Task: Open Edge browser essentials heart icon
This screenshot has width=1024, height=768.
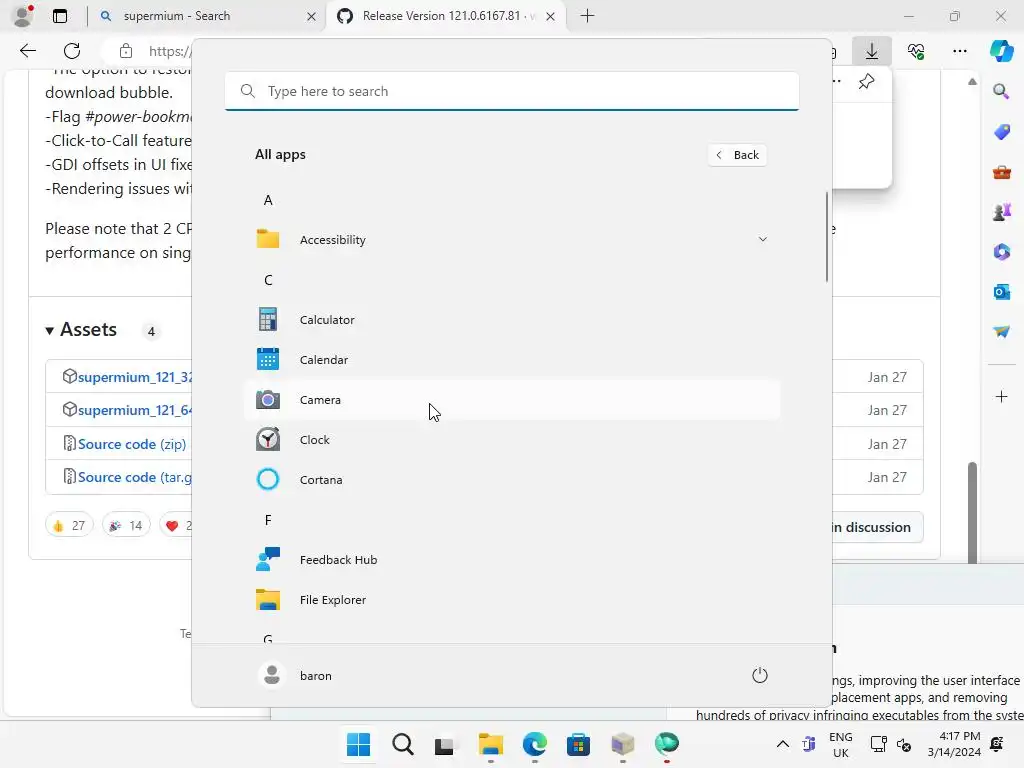Action: tap(916, 51)
